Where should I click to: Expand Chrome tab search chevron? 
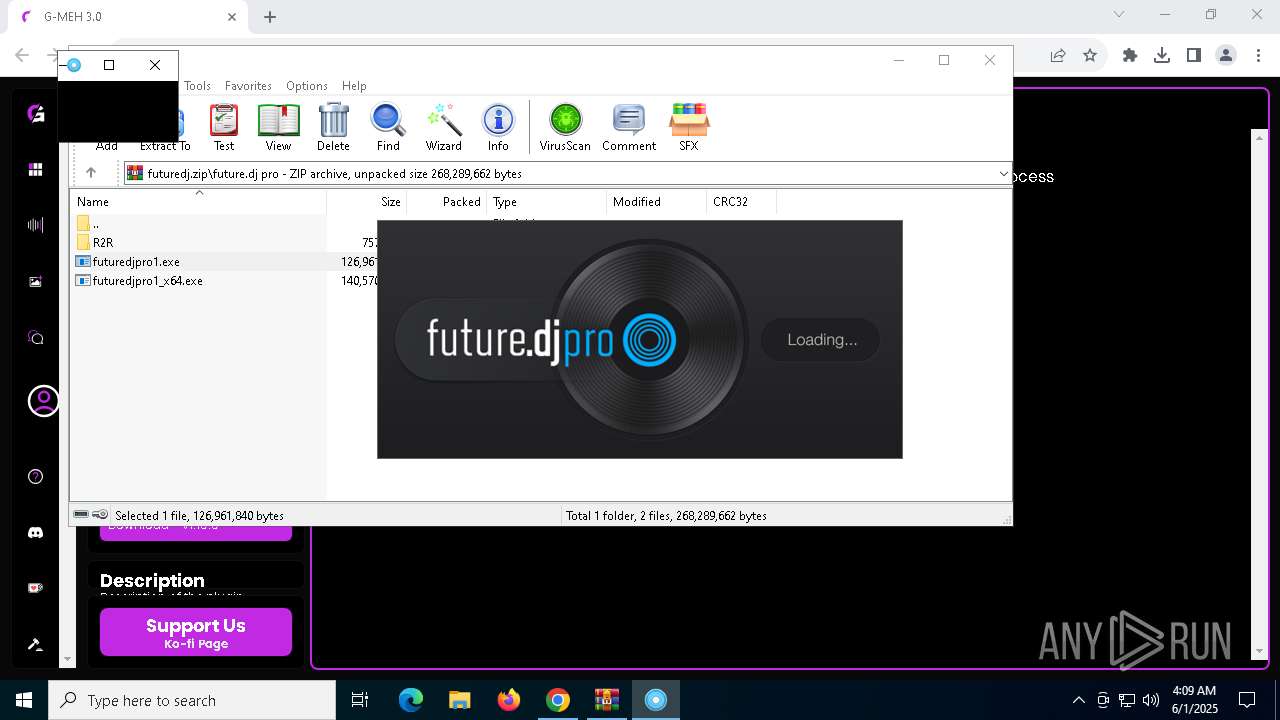coord(1119,14)
